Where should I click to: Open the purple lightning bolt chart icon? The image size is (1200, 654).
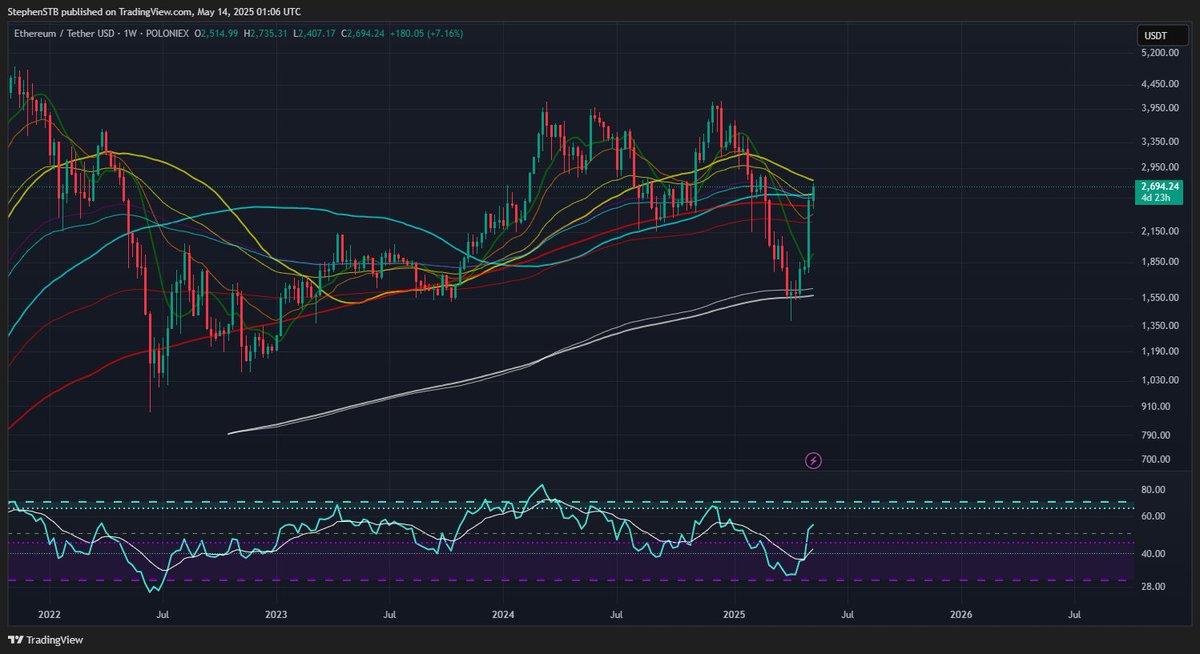(x=813, y=459)
